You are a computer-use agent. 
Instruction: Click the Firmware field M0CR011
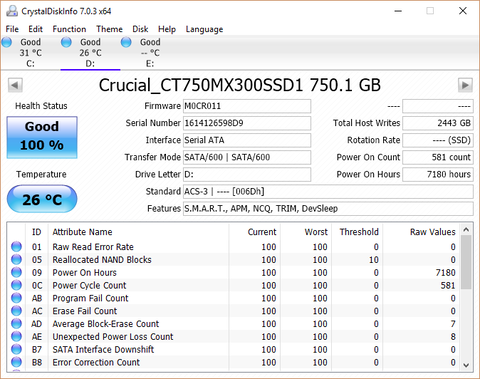247,106
